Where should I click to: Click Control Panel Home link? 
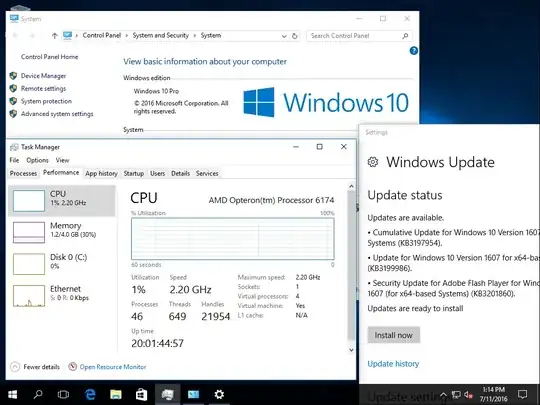(x=49, y=57)
